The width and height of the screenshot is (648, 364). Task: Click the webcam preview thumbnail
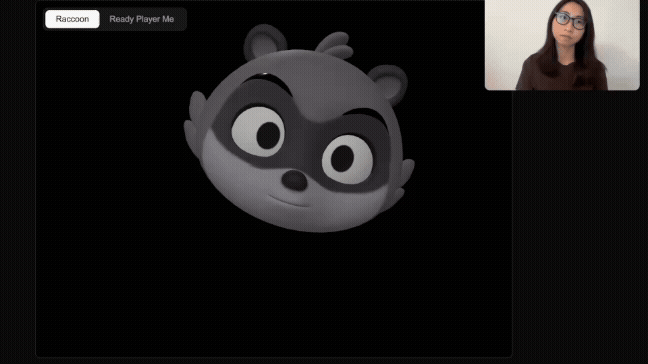point(562,45)
